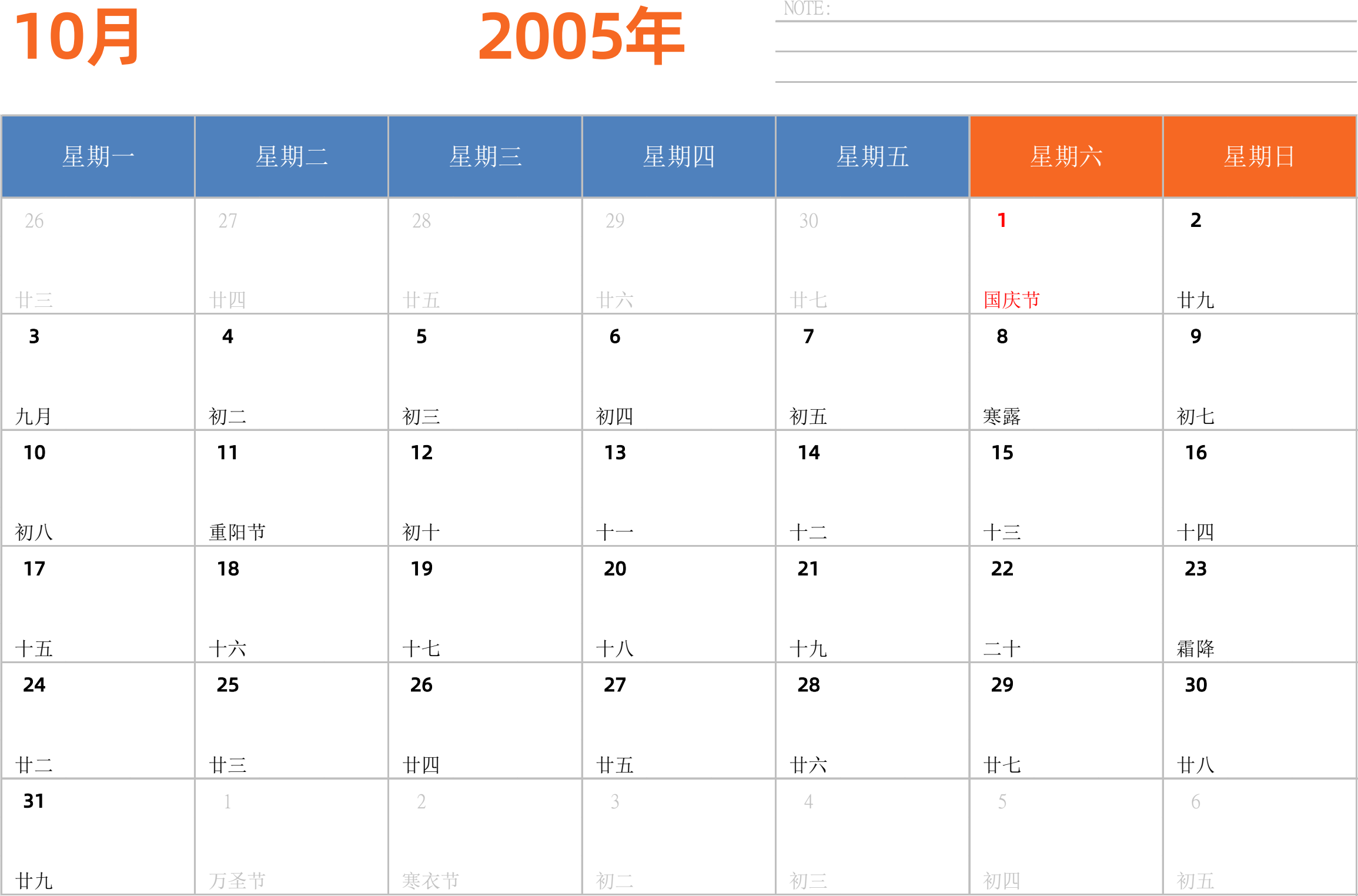Select the 星期二 column header
The width and height of the screenshot is (1358, 896).
tap(292, 157)
